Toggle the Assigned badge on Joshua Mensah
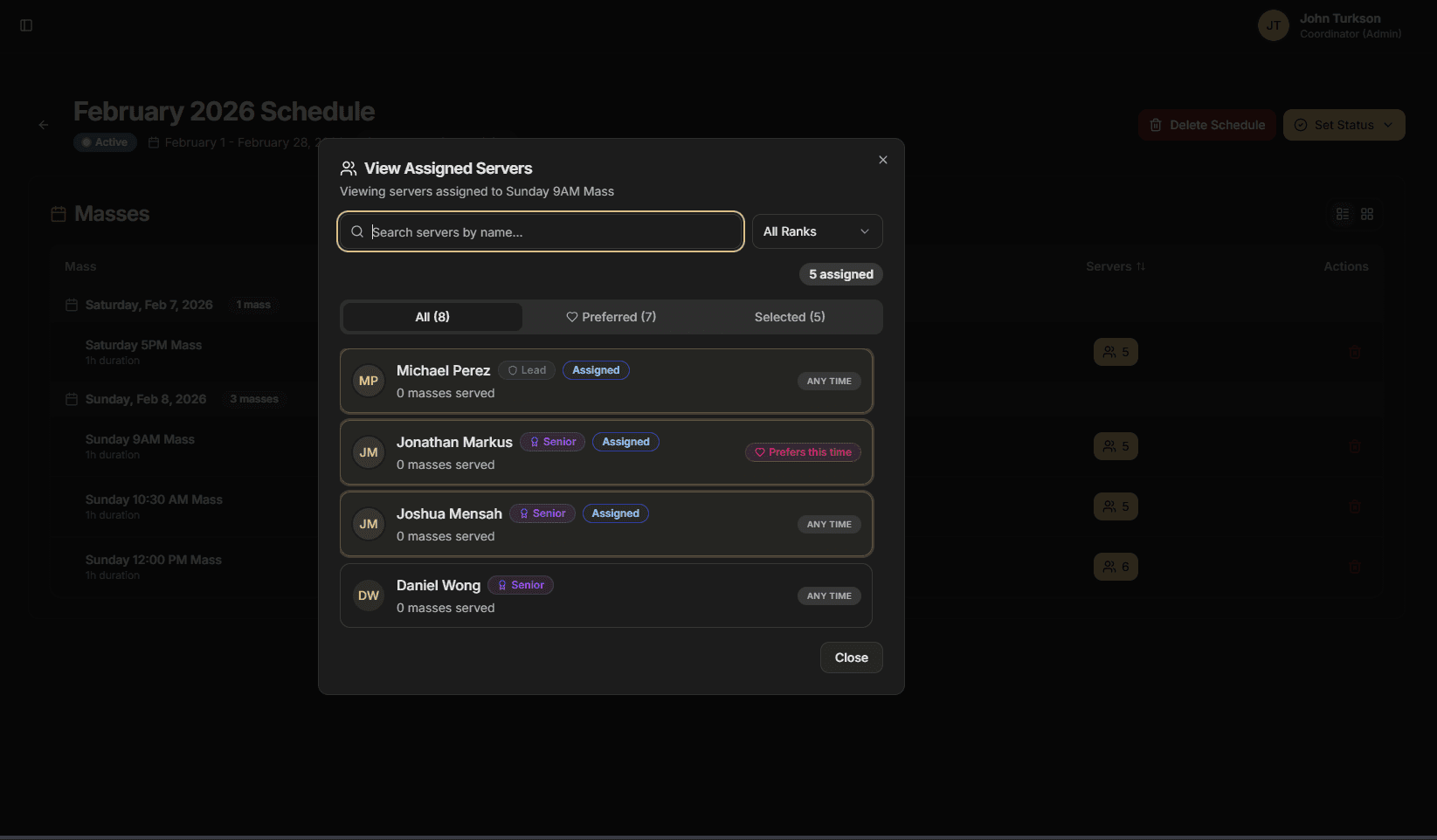 click(x=615, y=513)
